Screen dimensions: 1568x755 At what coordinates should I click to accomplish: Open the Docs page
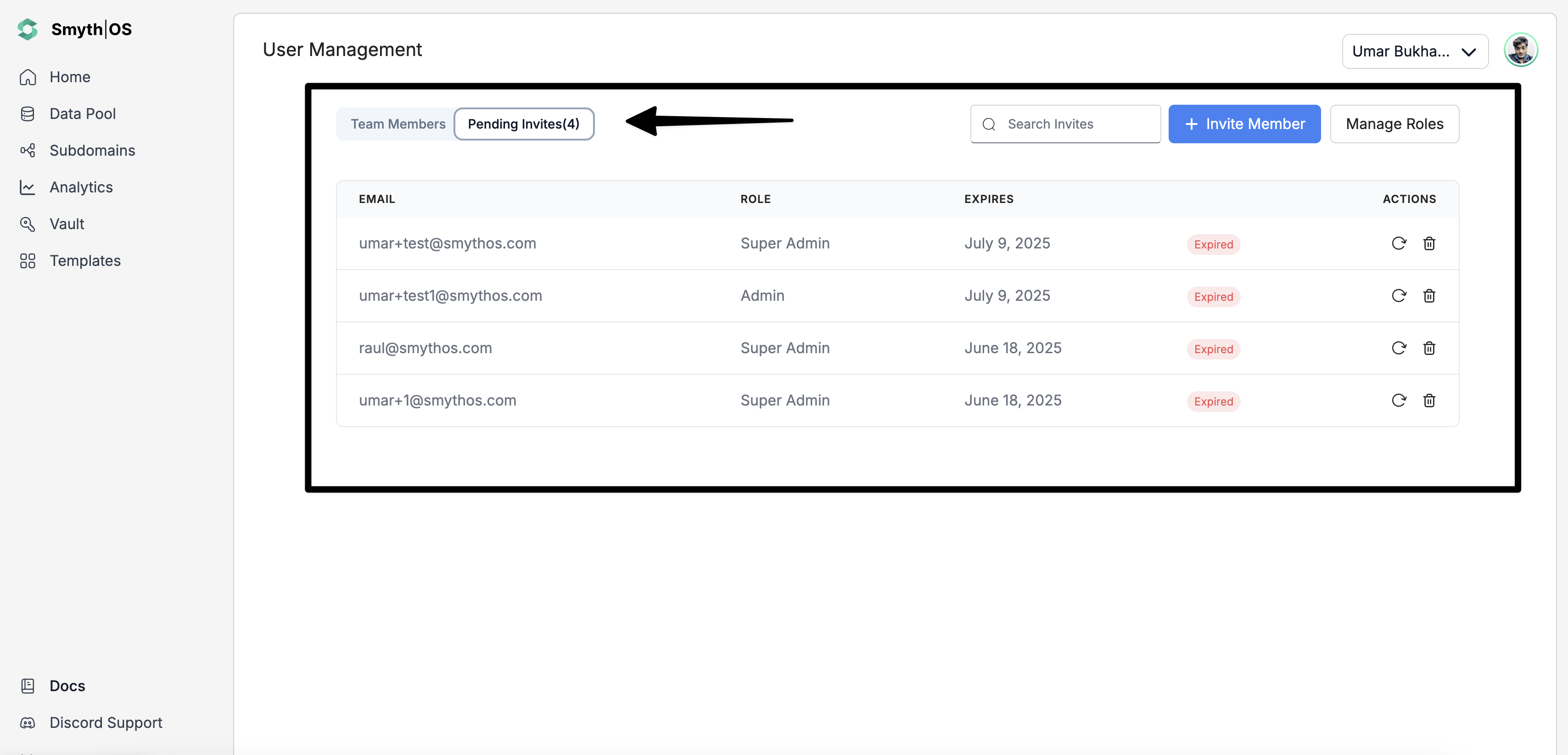(x=67, y=686)
